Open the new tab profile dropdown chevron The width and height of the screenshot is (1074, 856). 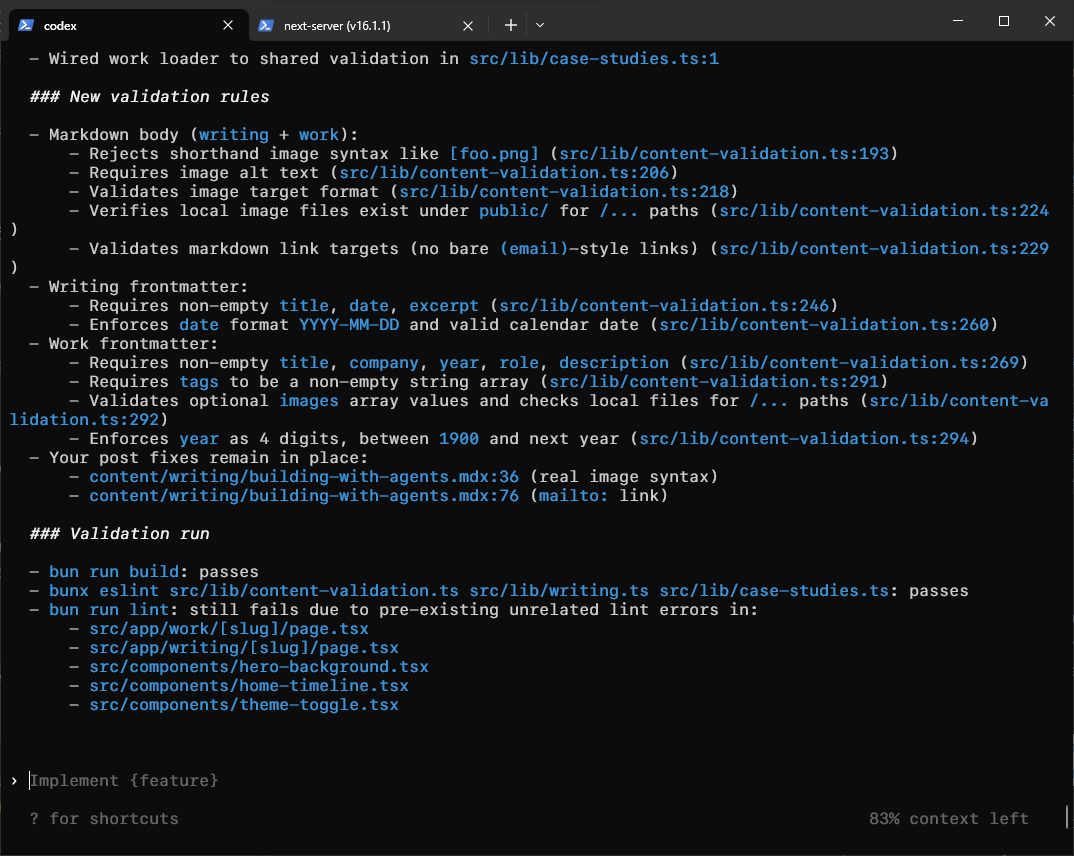[x=540, y=24]
